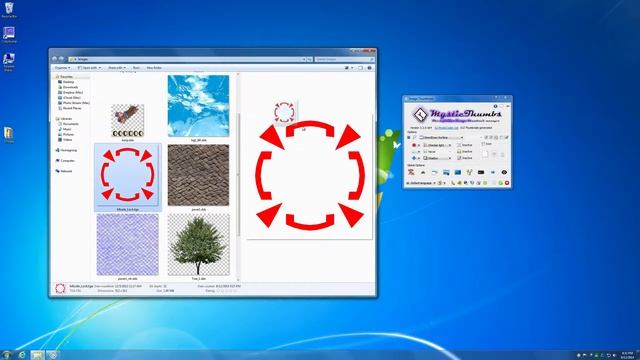640x360 pixels.
Task: Toggle the Scale checkbox in MysticThumbs
Action: tap(483, 144)
